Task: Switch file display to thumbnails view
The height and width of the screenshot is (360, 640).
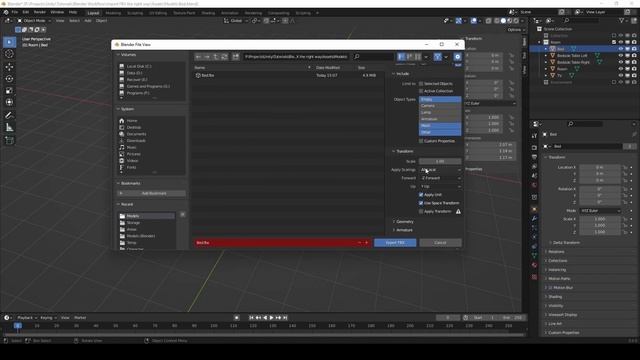Action: [x=418, y=57]
